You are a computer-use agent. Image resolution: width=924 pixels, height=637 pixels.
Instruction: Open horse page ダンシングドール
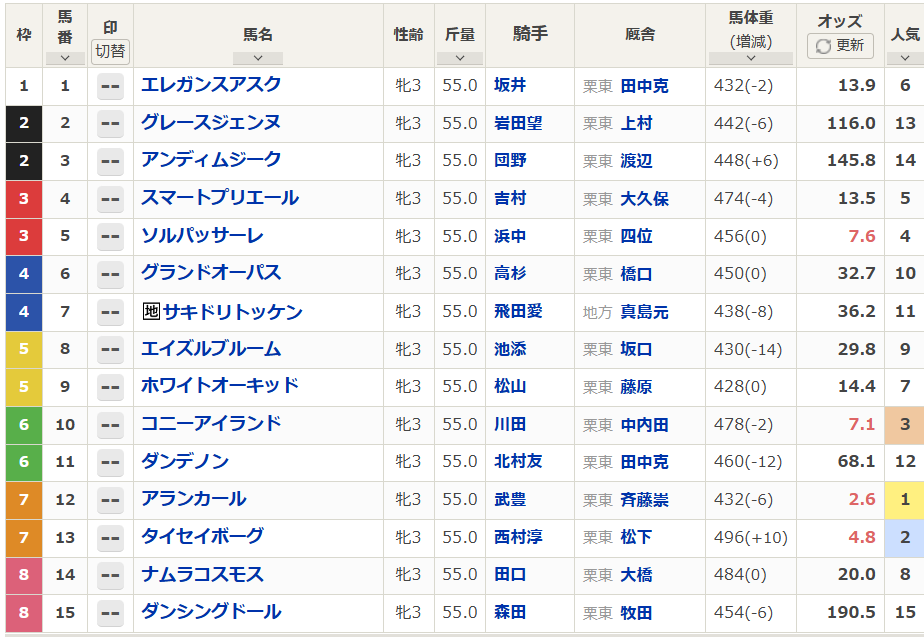(211, 612)
